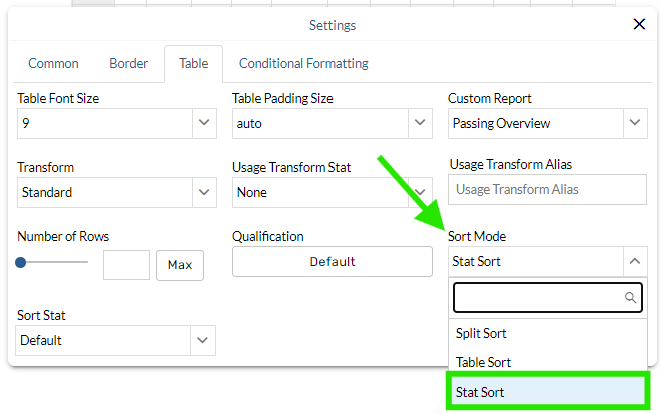Screen dimensions: 660x414
Task: Click the search magnifier icon
Action: coord(630,297)
